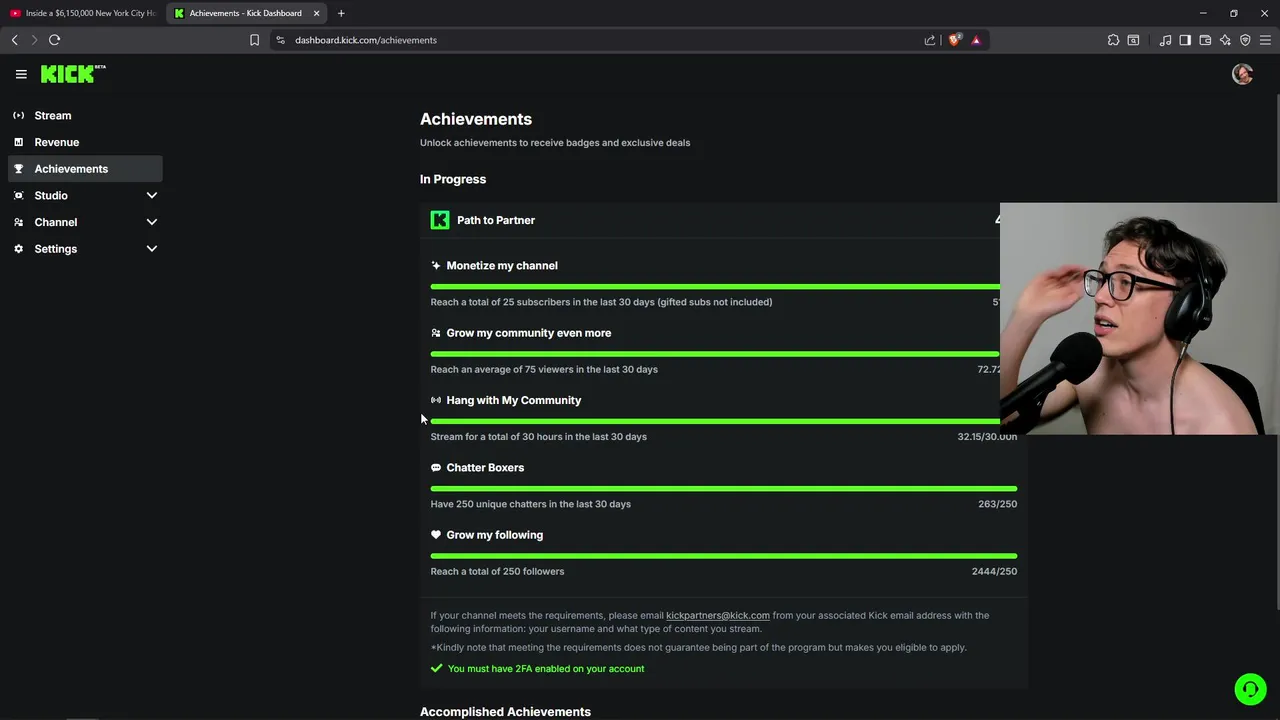Image resolution: width=1280 pixels, height=720 pixels.
Task: Reload the page
Action: 55,40
